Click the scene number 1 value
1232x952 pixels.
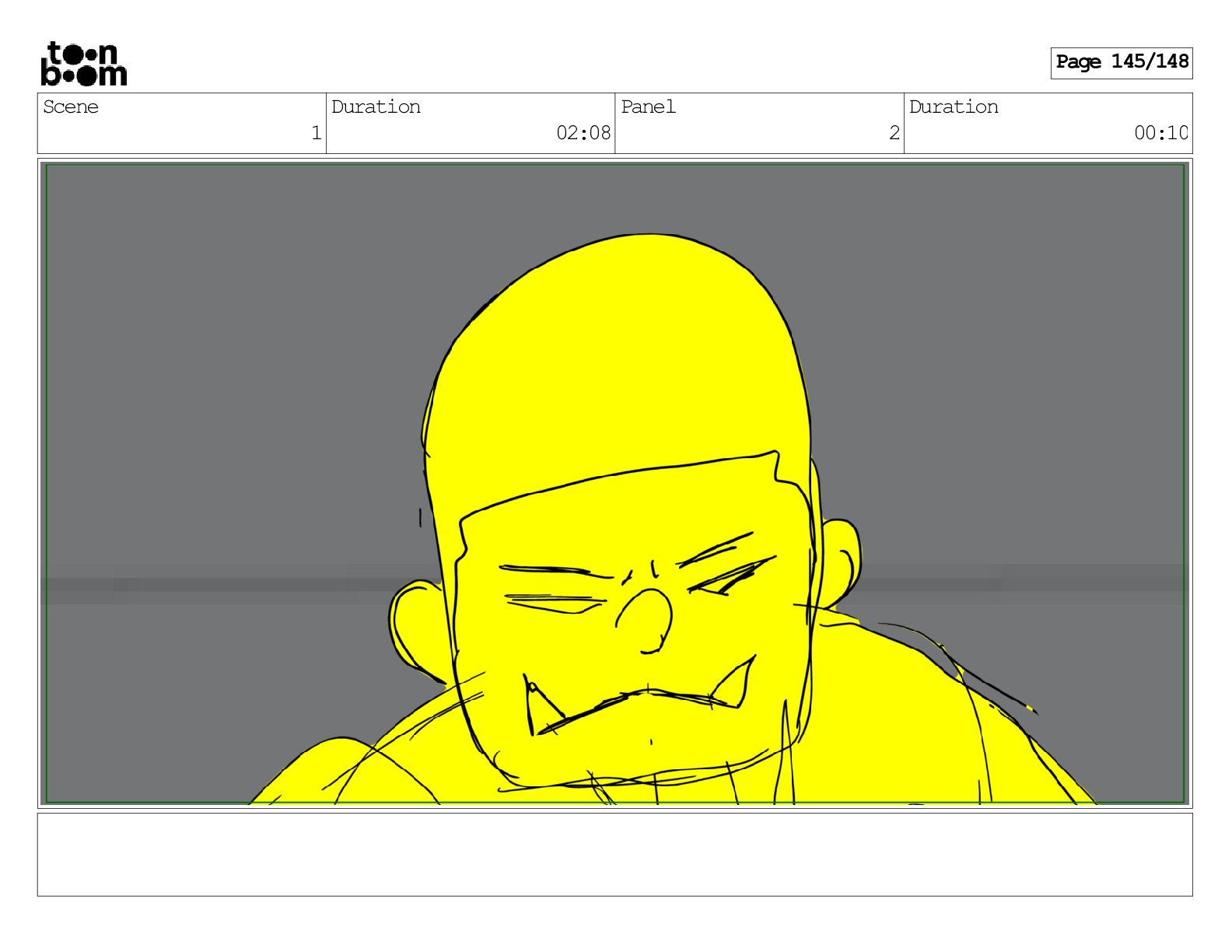pos(316,133)
